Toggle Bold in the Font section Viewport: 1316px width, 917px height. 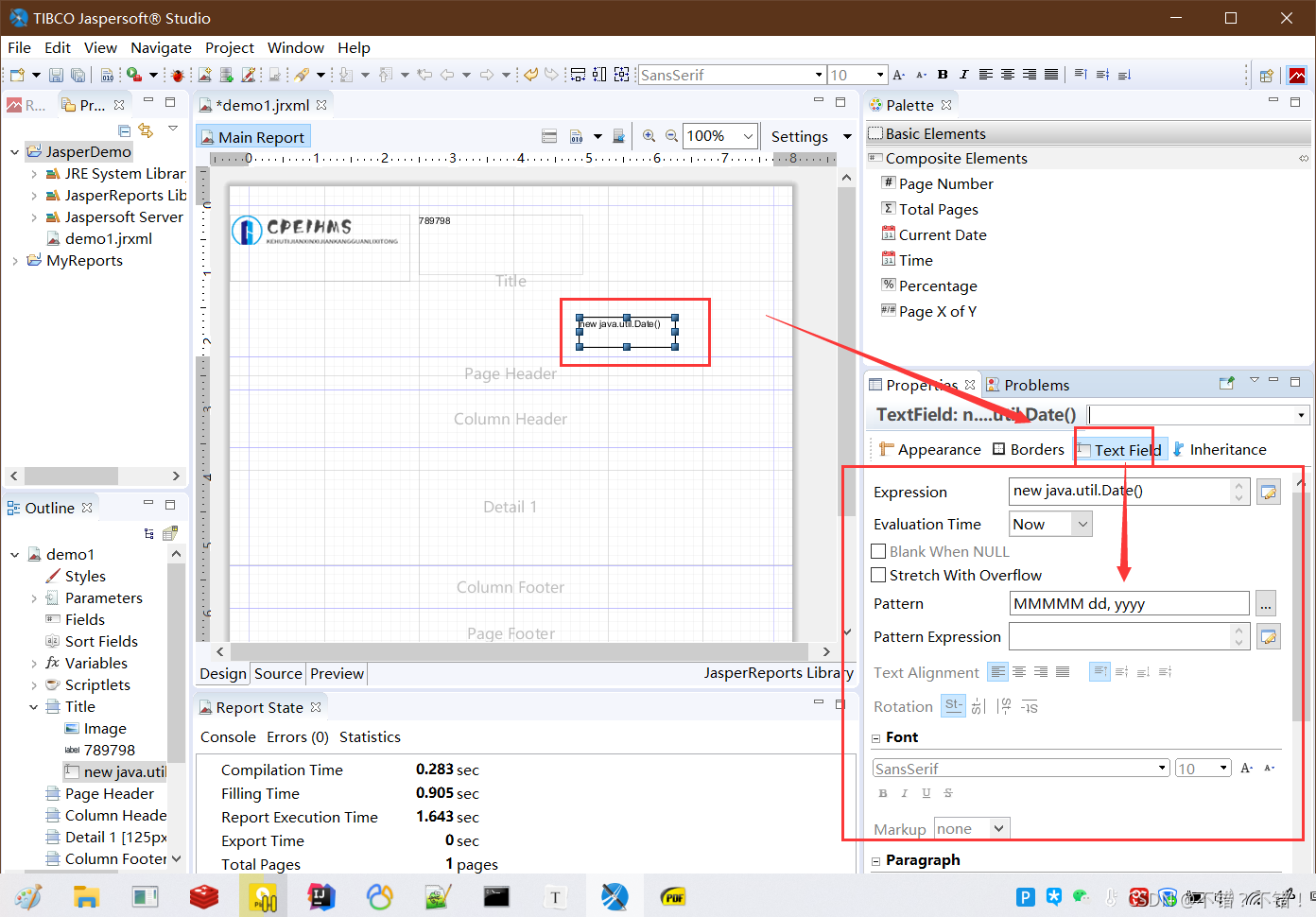[x=883, y=793]
